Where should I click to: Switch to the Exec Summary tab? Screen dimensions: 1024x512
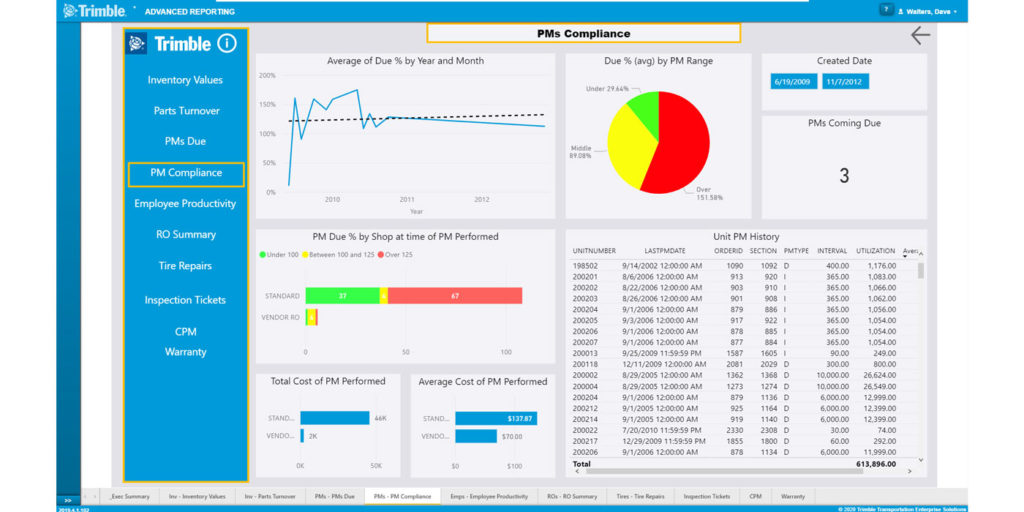130,496
